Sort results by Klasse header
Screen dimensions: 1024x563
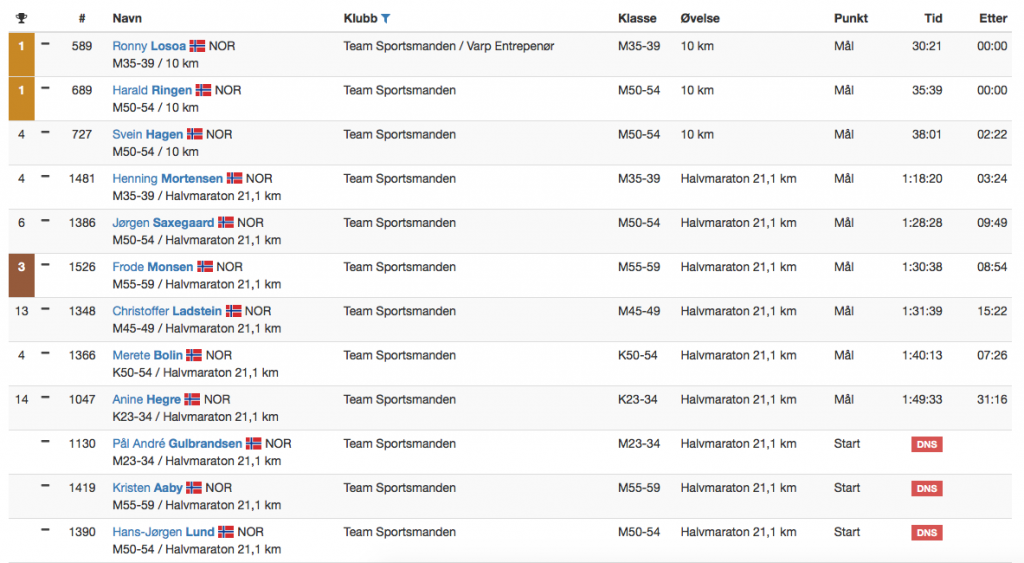tap(637, 18)
